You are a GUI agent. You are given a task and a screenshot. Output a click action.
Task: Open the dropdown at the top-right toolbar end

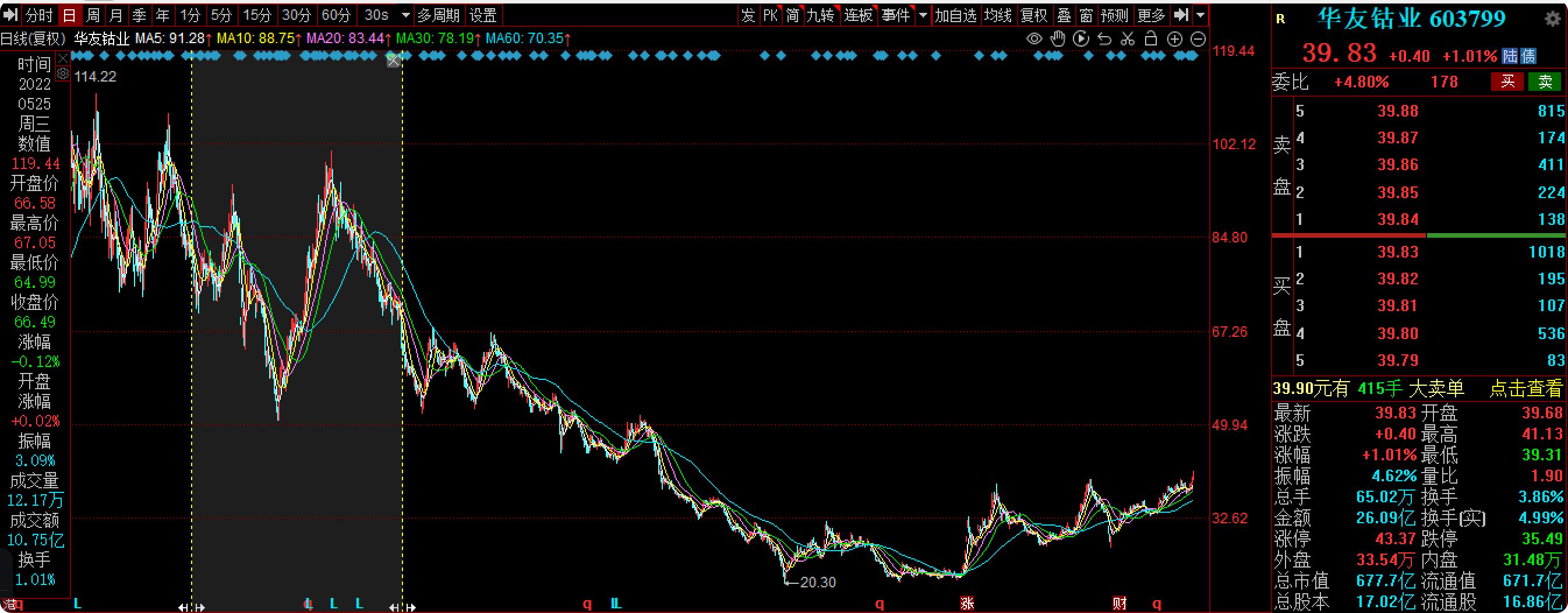pos(1200,15)
